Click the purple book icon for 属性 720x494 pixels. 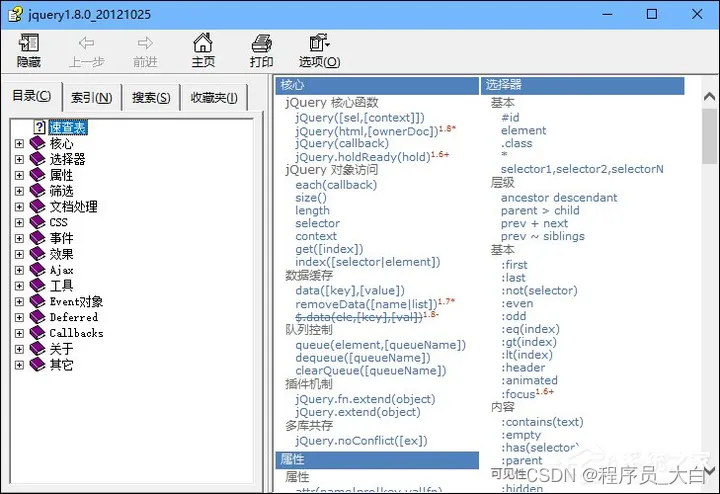37,175
